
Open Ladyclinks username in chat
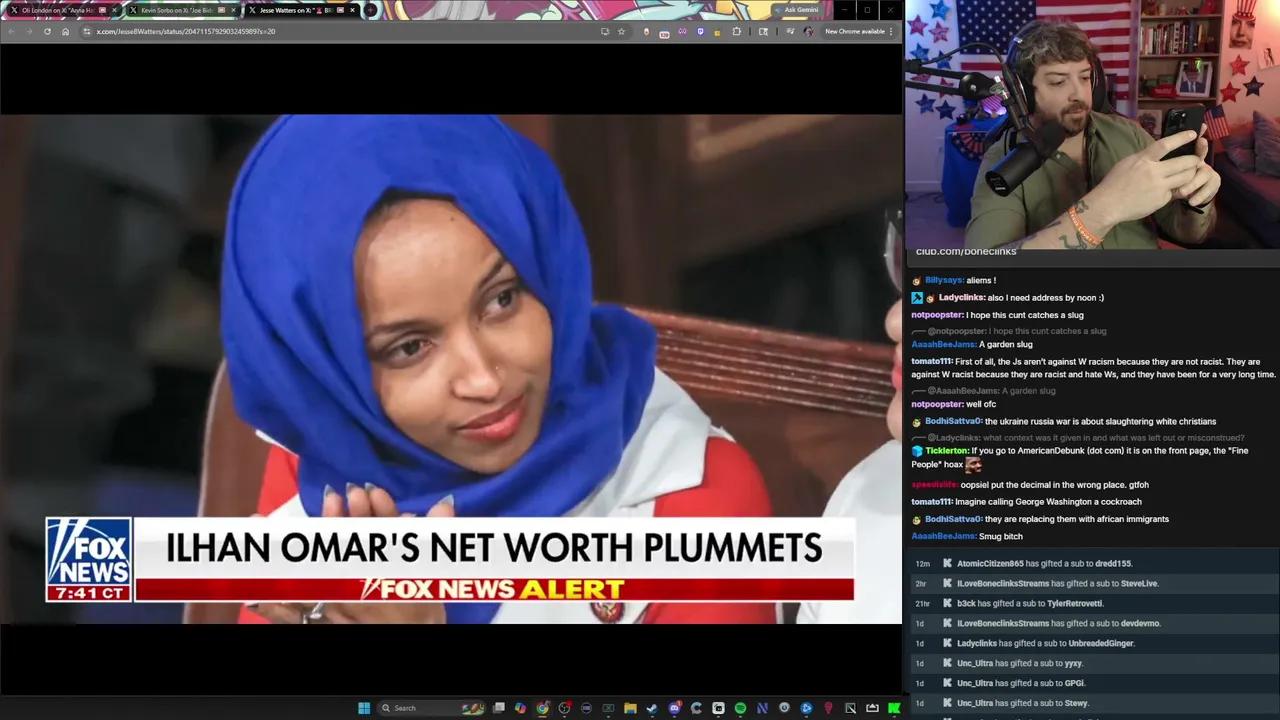tap(961, 297)
